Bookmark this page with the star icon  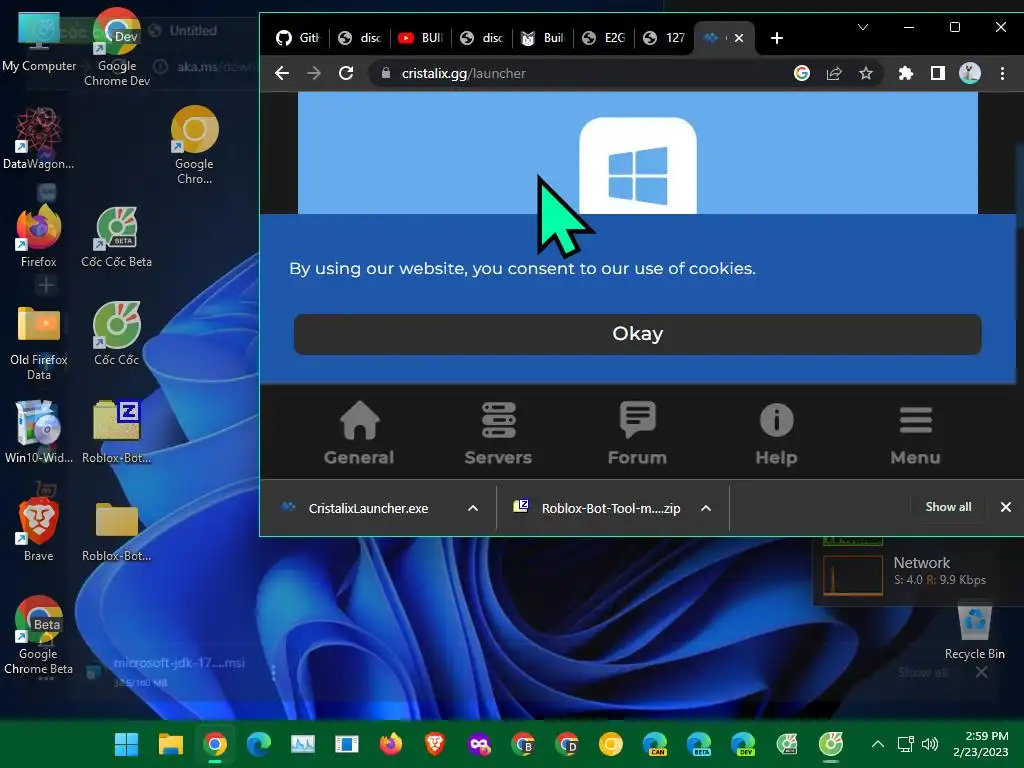tap(866, 73)
